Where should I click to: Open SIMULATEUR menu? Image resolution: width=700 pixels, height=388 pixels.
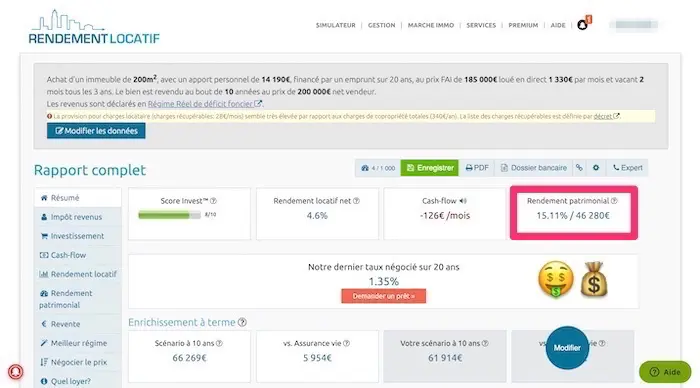pyautogui.click(x=336, y=25)
